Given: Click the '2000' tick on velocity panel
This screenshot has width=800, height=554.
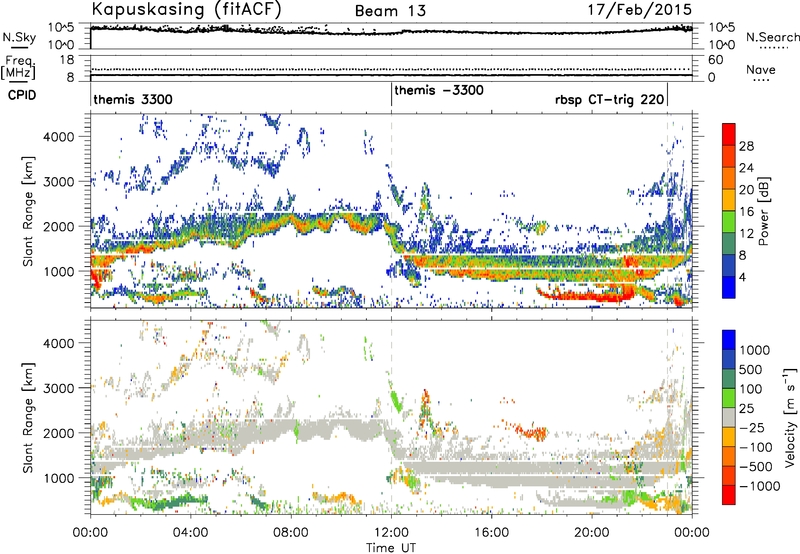Looking at the screenshot, I should point(58,433).
